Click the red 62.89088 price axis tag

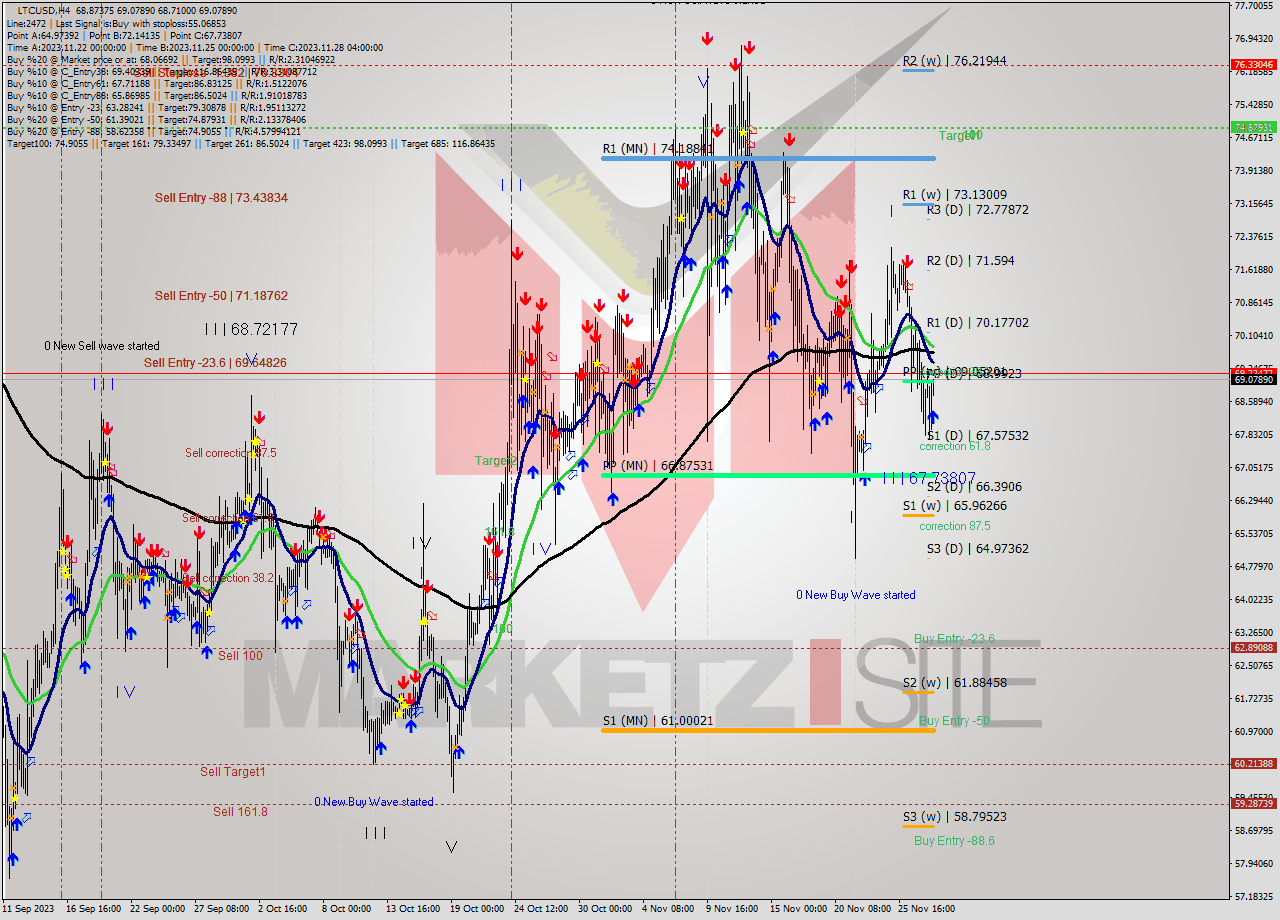coord(1254,647)
